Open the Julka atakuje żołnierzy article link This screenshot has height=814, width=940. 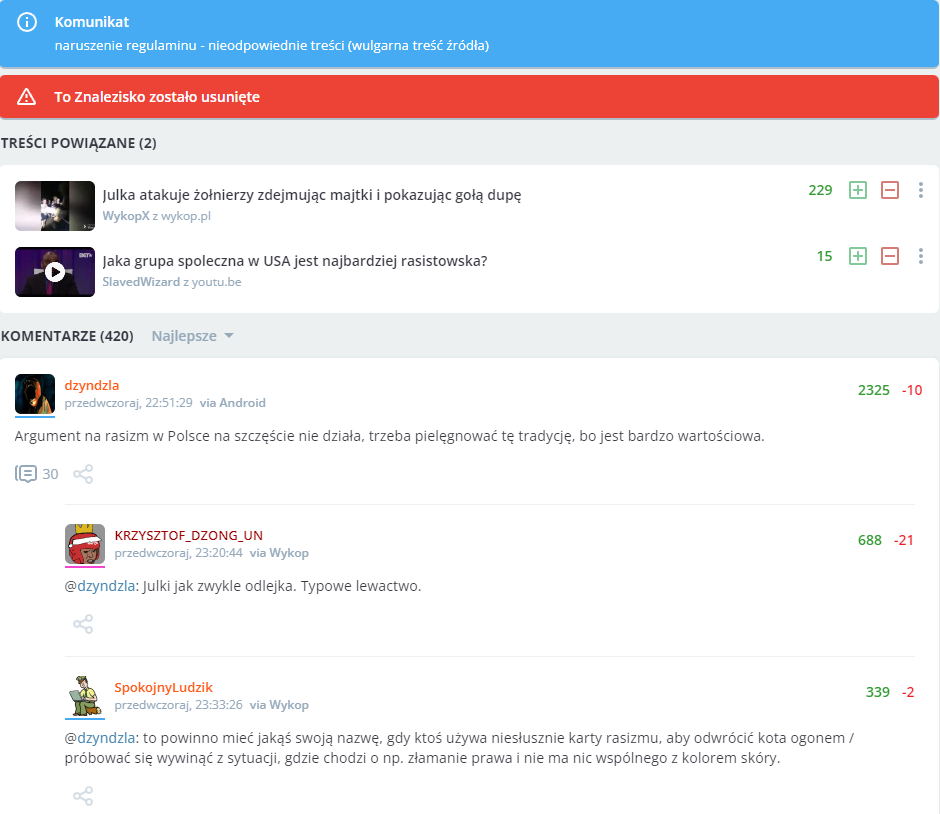312,195
